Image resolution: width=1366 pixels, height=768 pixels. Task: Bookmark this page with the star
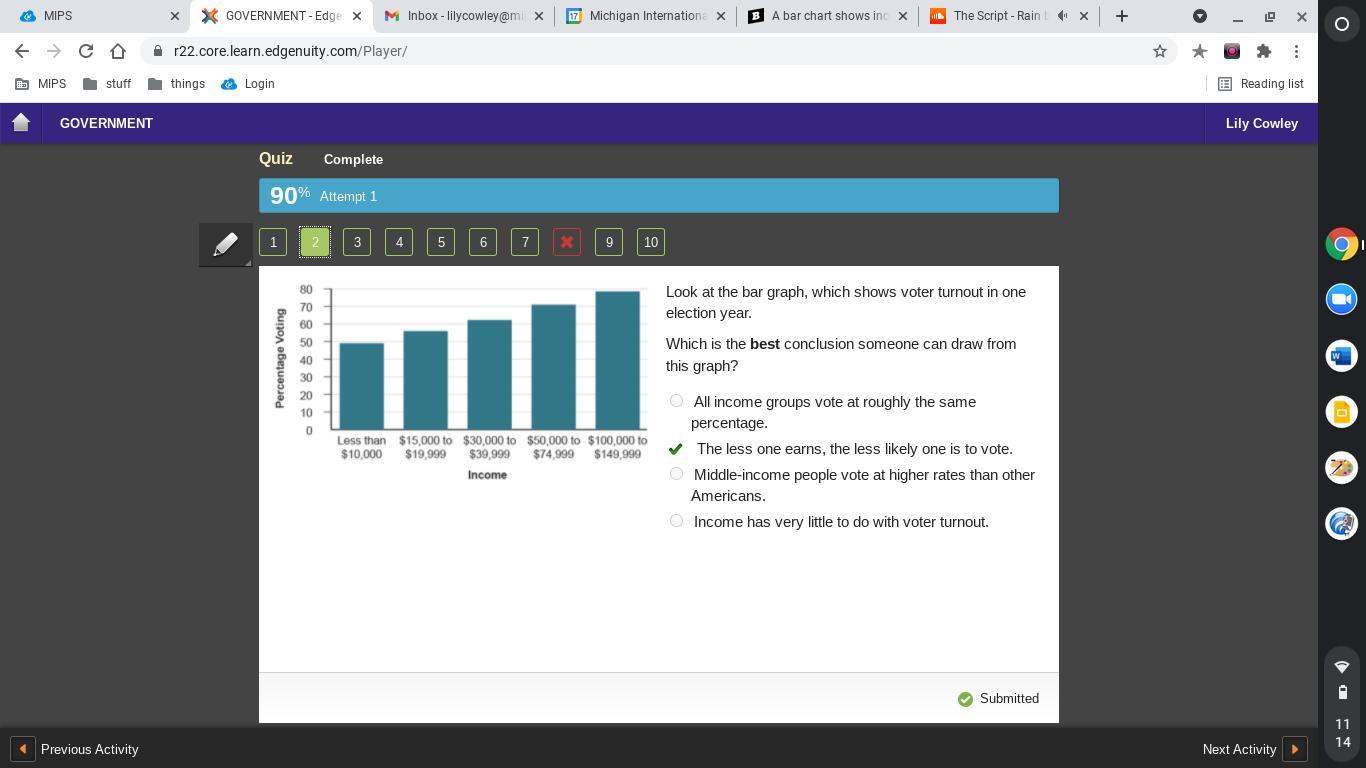tap(1160, 51)
